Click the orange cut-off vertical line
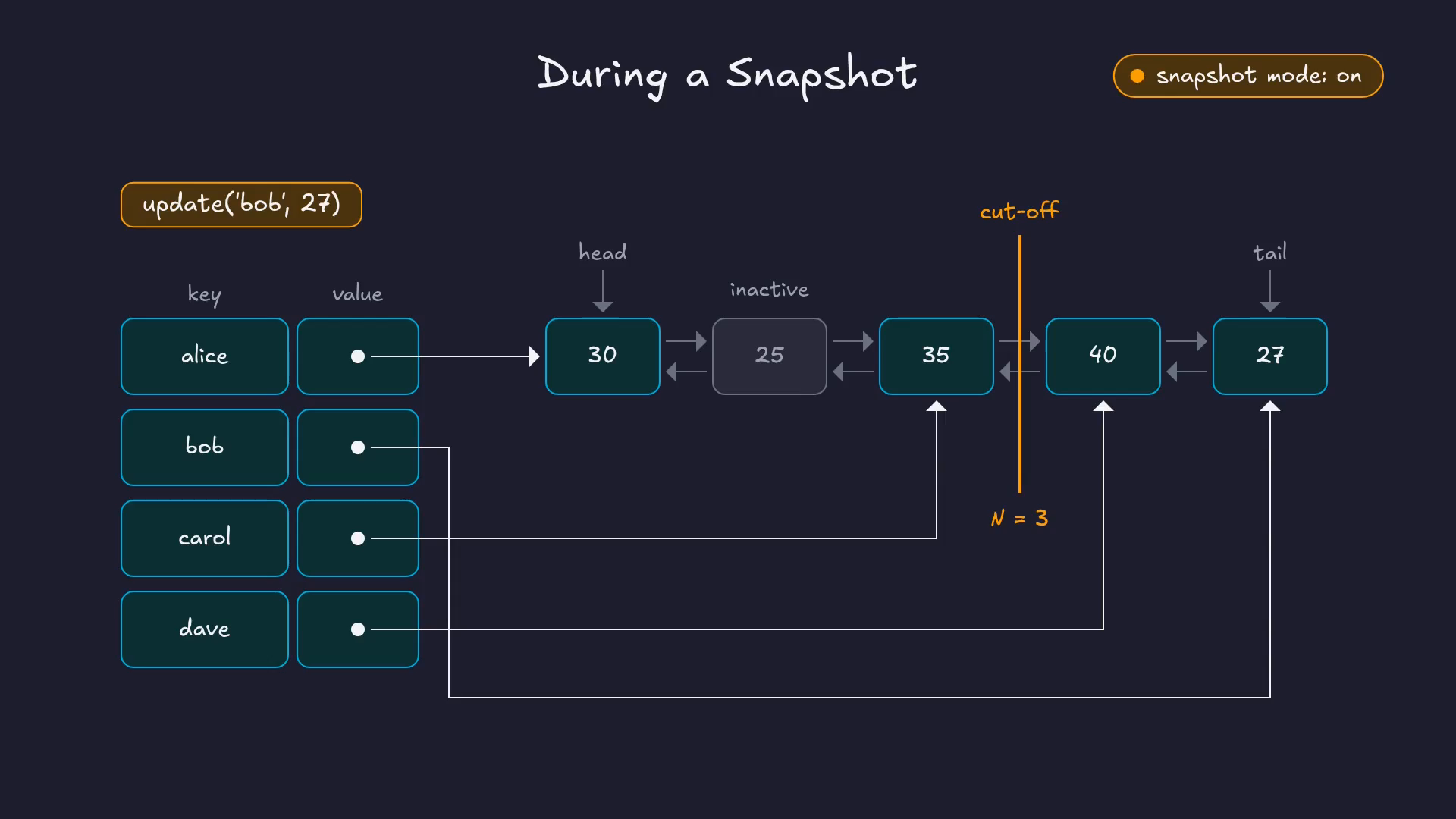 coord(1020,364)
